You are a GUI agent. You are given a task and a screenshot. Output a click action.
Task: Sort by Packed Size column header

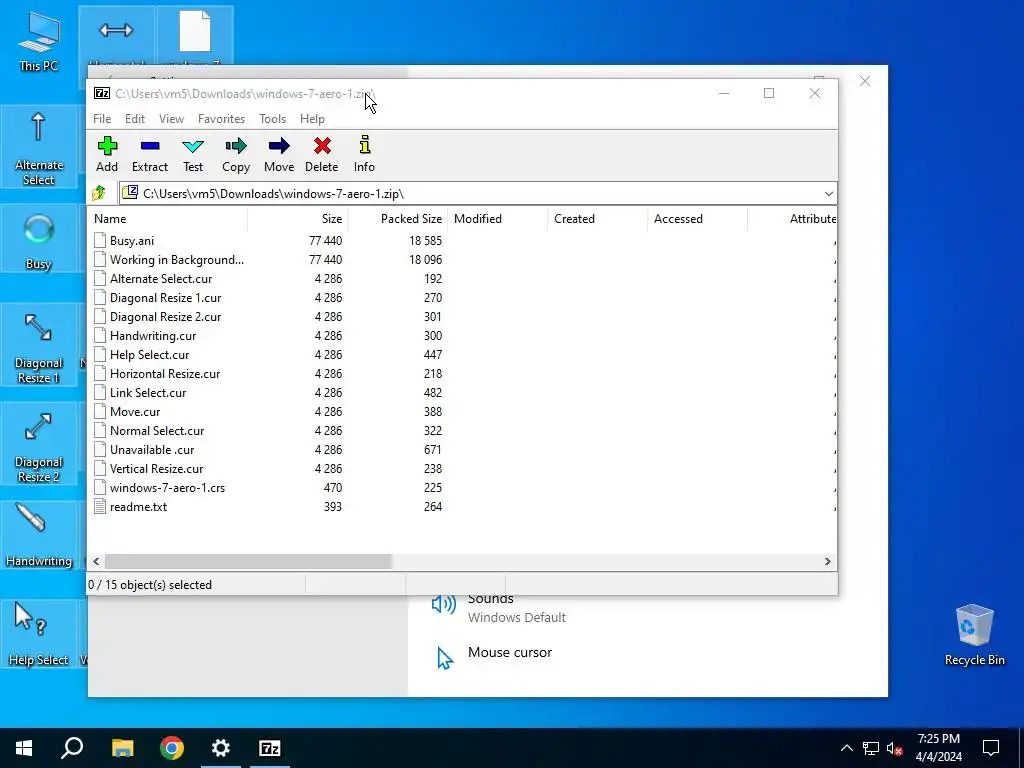click(396, 219)
